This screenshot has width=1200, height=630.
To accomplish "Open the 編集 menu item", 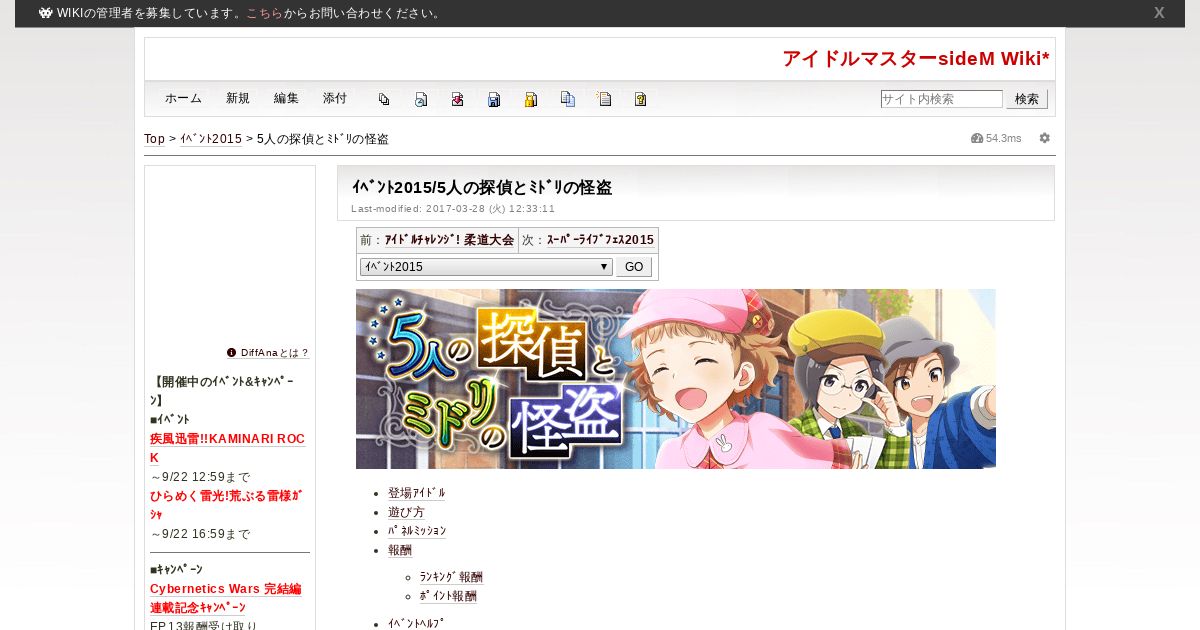I will (286, 98).
